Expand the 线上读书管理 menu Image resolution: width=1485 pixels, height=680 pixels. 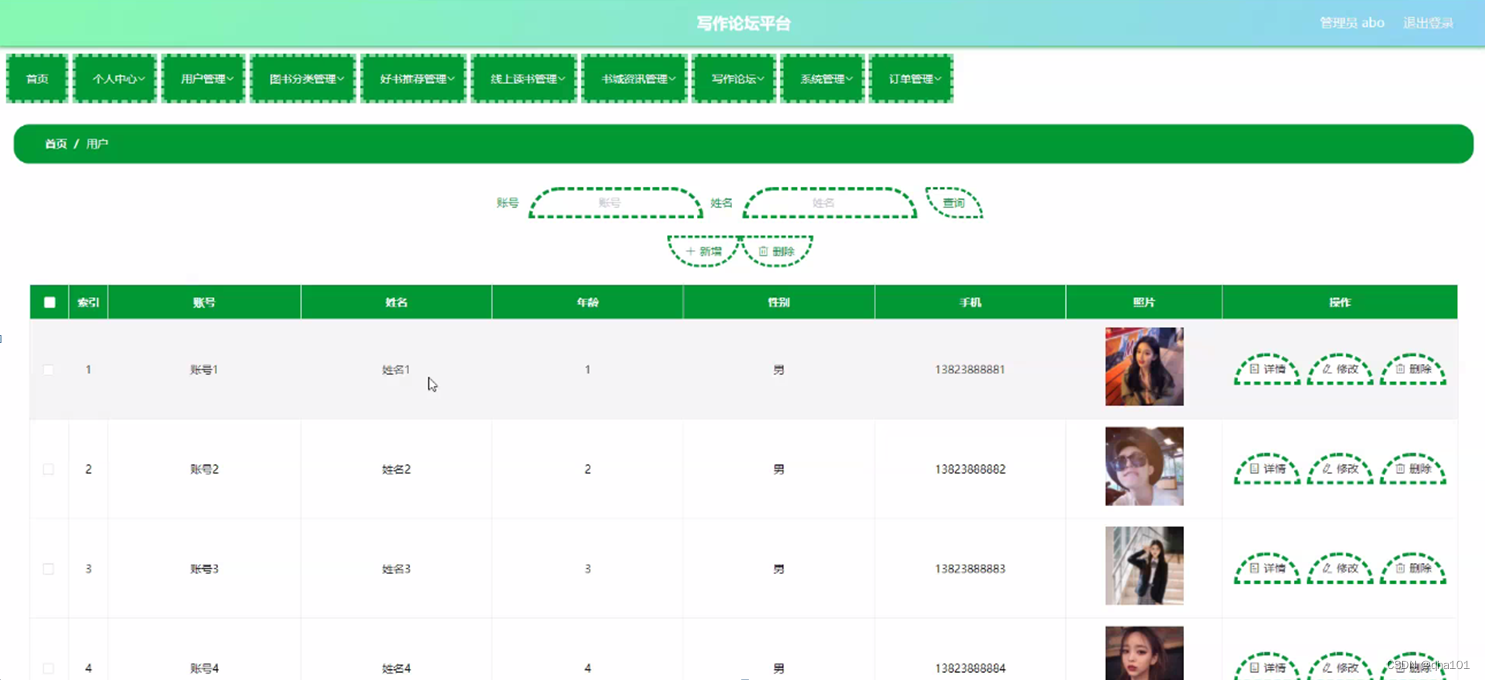point(525,79)
